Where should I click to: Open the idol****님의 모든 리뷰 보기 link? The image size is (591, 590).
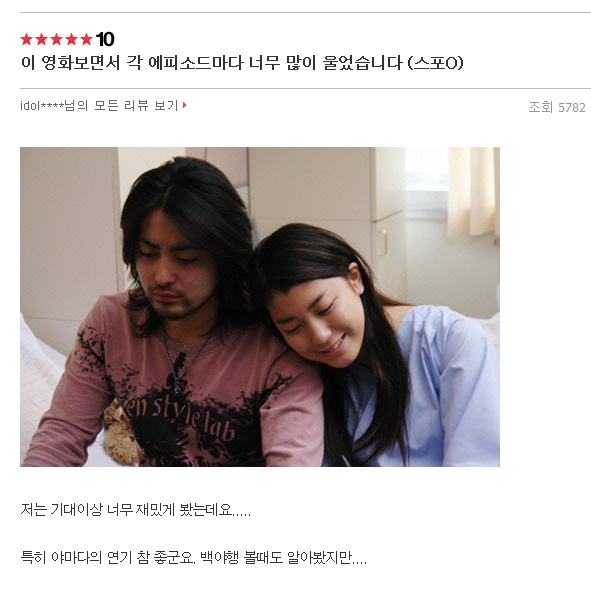[x=103, y=106]
